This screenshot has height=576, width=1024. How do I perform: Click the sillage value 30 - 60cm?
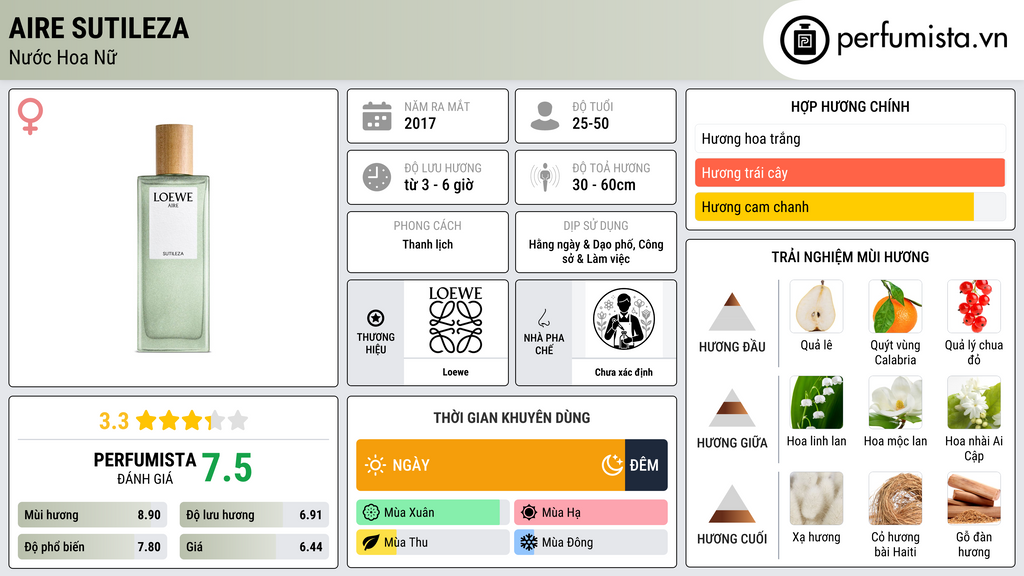pyautogui.click(x=603, y=185)
